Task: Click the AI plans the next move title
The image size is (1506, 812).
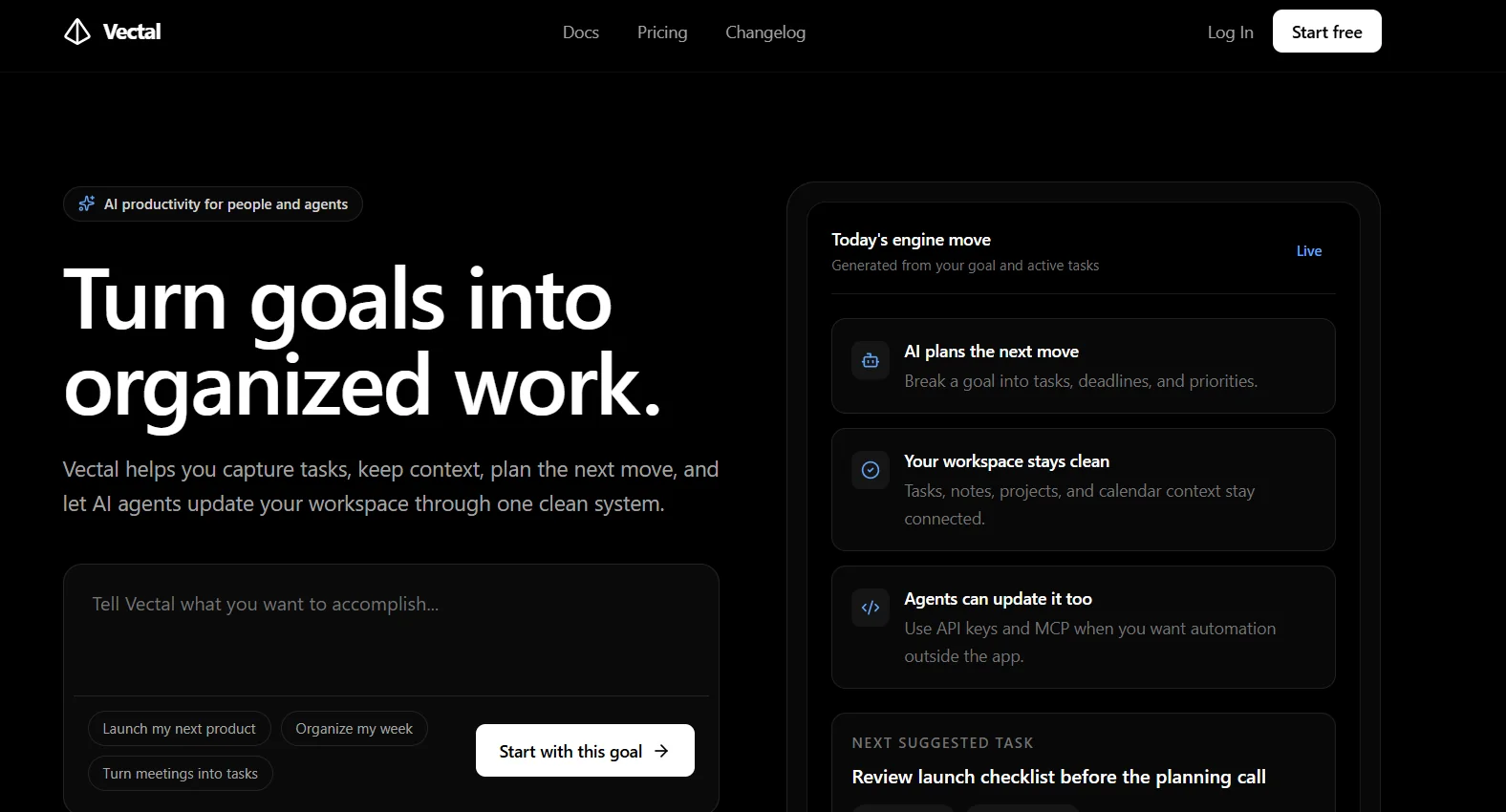Action: tap(992, 352)
